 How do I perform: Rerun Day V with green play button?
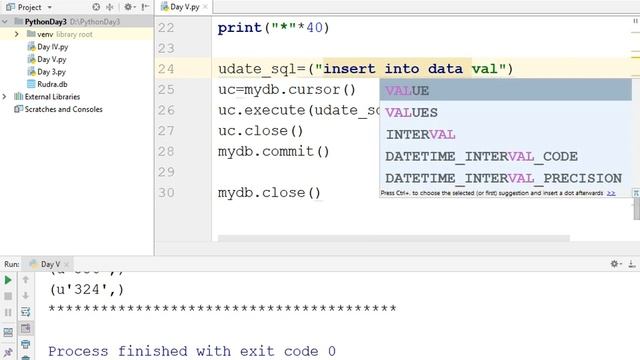[8, 280]
